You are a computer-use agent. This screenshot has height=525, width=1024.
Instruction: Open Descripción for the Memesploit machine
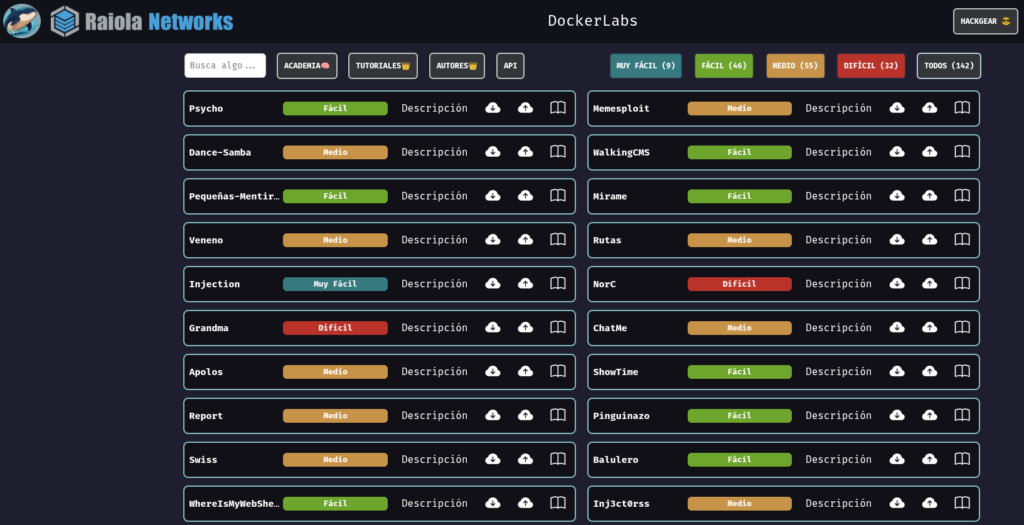[839, 108]
